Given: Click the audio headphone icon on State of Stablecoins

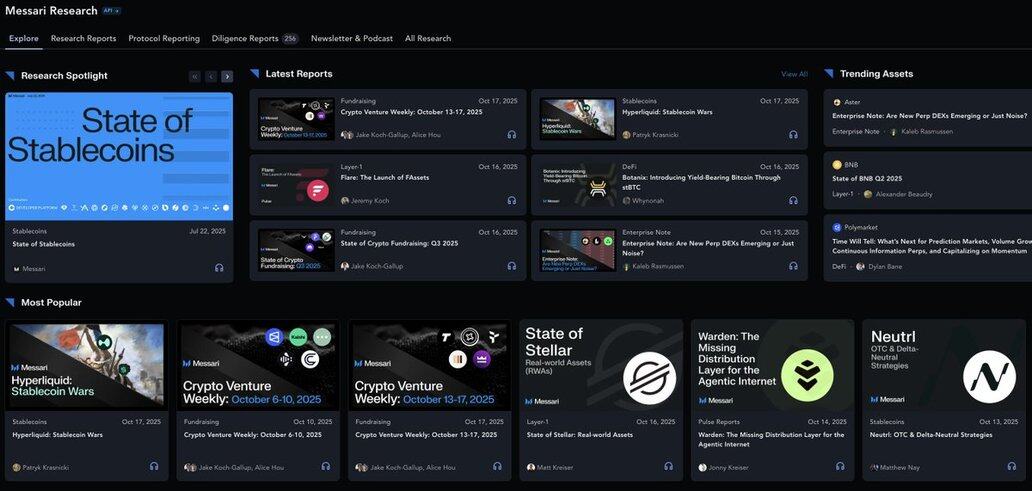Looking at the screenshot, I should [x=219, y=268].
